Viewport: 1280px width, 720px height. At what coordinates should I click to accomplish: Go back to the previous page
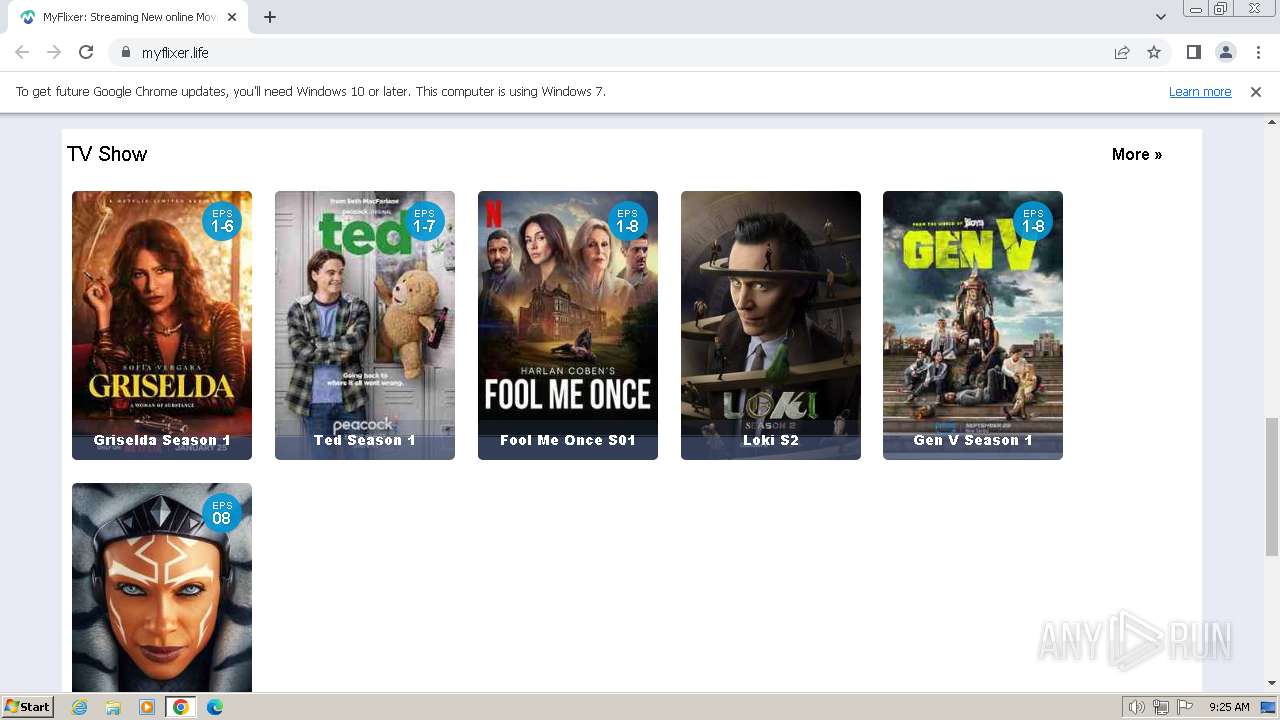point(22,52)
